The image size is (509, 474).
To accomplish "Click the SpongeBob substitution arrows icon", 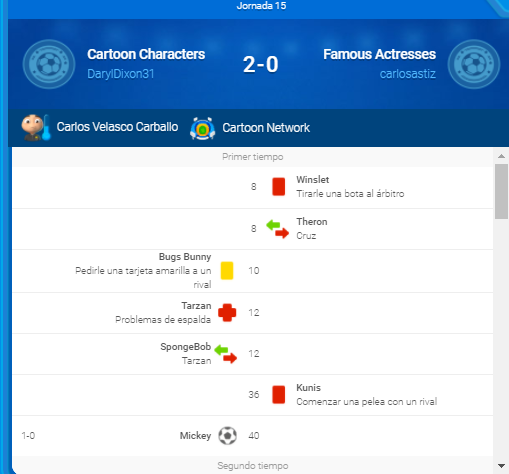I will (226, 354).
